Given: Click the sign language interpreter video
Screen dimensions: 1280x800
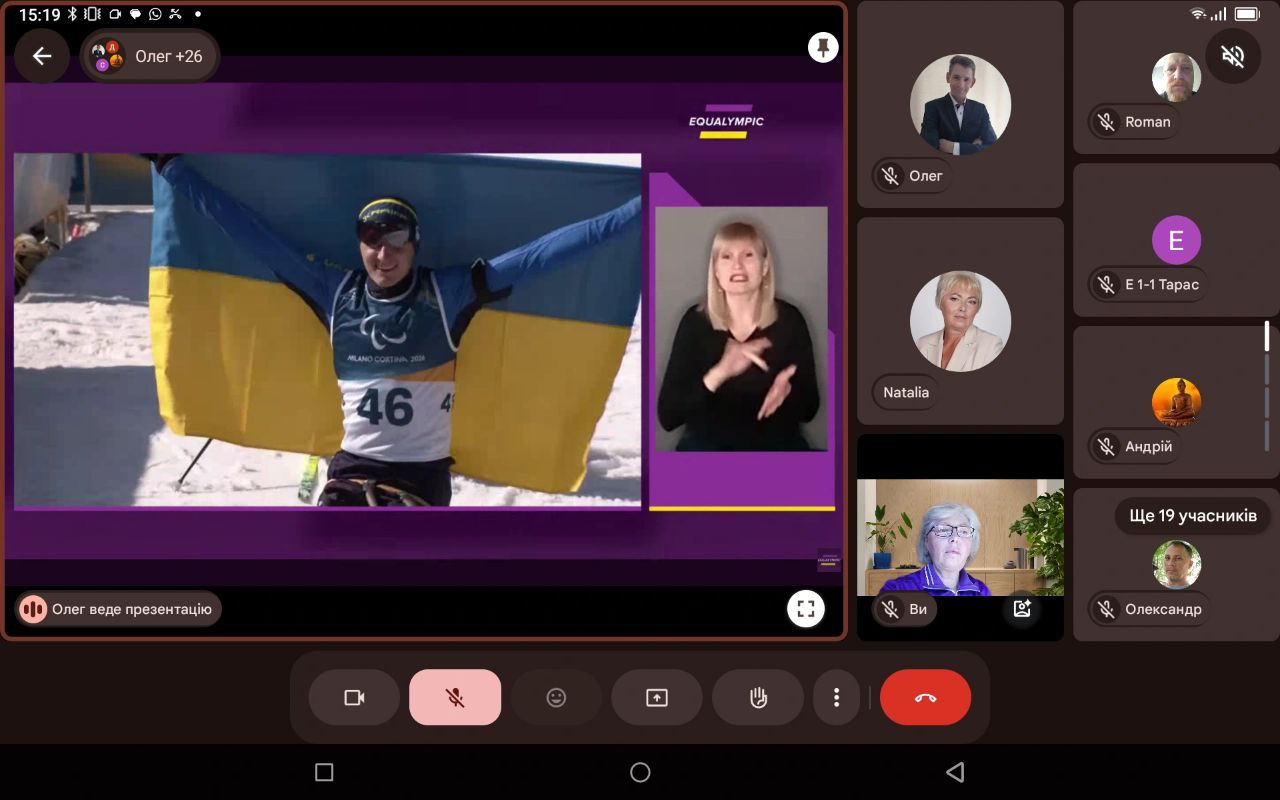Looking at the screenshot, I should (741, 329).
